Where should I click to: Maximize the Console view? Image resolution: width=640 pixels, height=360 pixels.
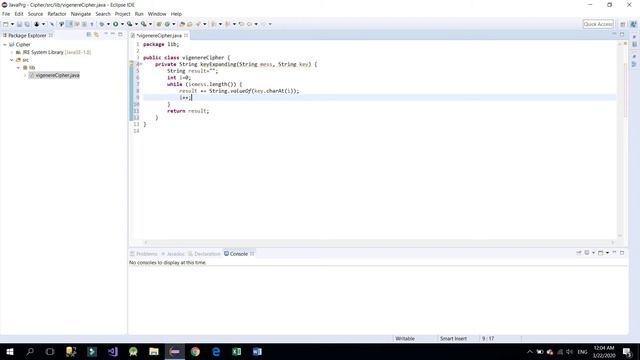[622, 253]
